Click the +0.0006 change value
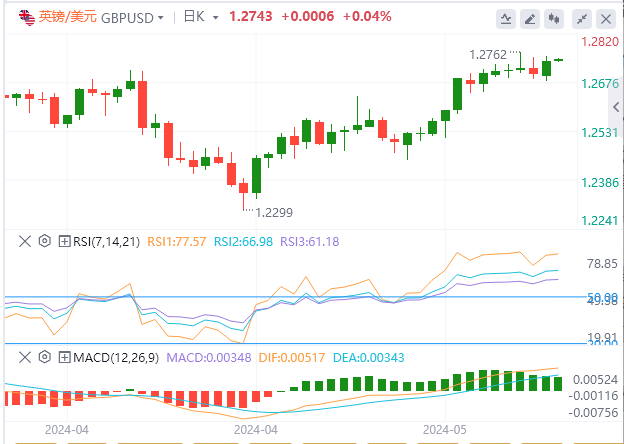The width and height of the screenshot is (624, 444). click(x=308, y=17)
